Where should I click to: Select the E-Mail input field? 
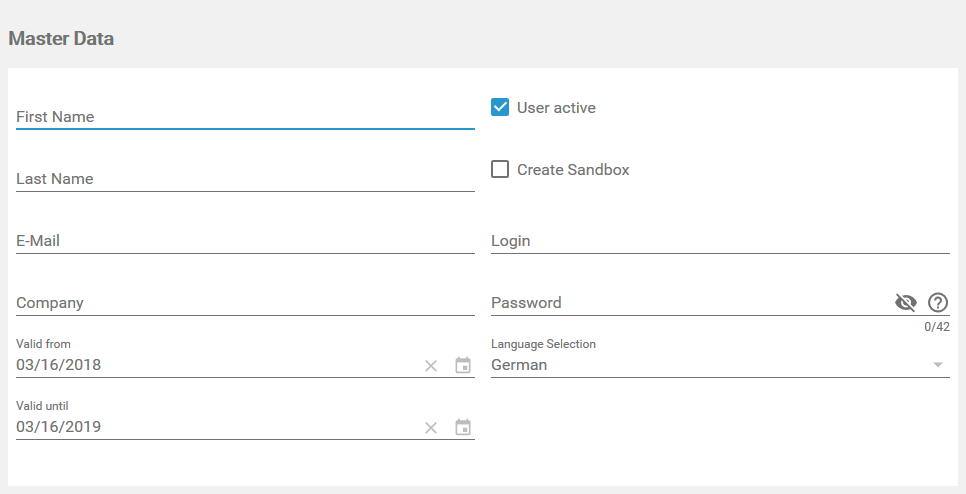[245, 241]
